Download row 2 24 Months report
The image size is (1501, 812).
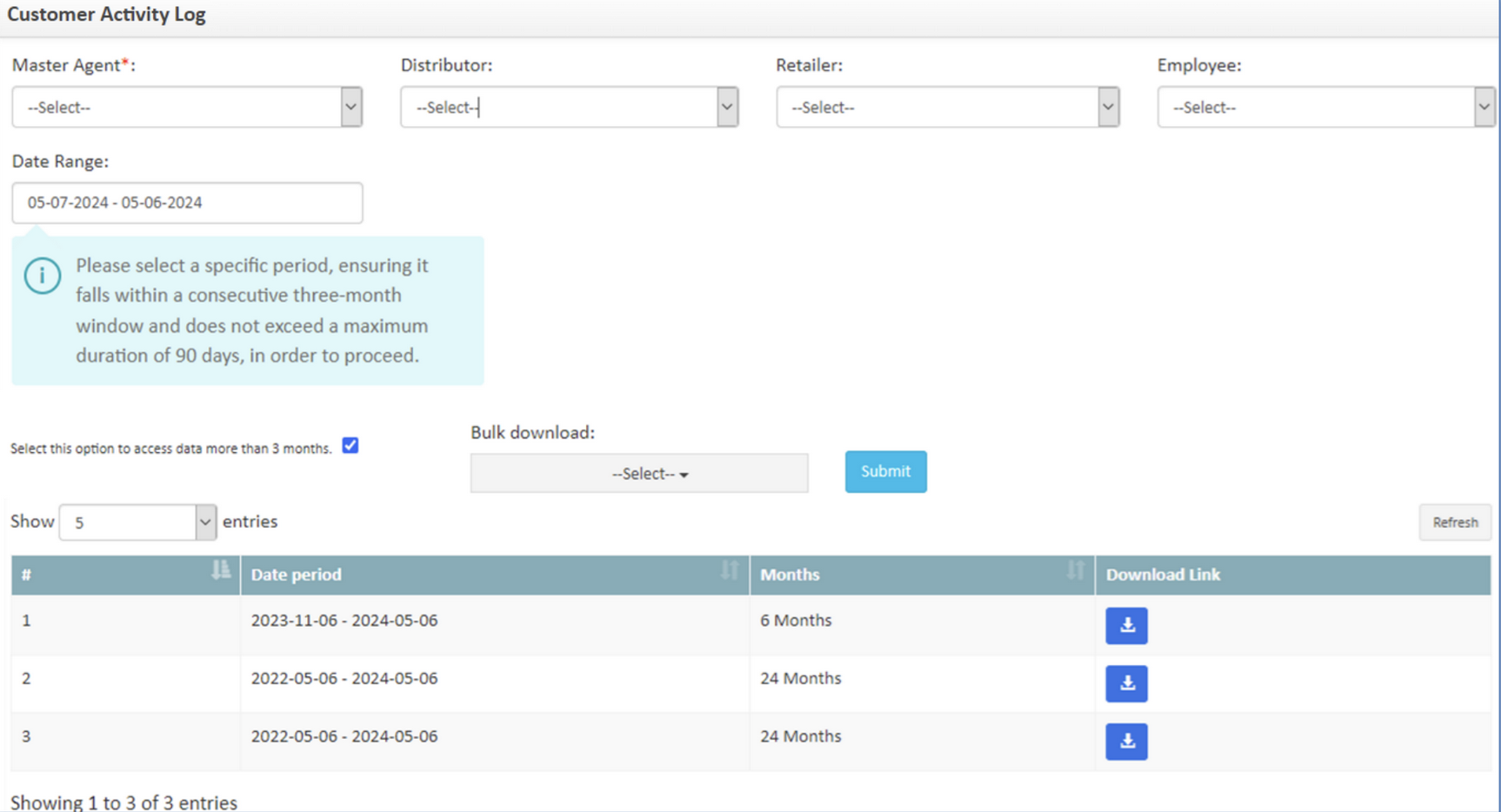[x=1126, y=683]
